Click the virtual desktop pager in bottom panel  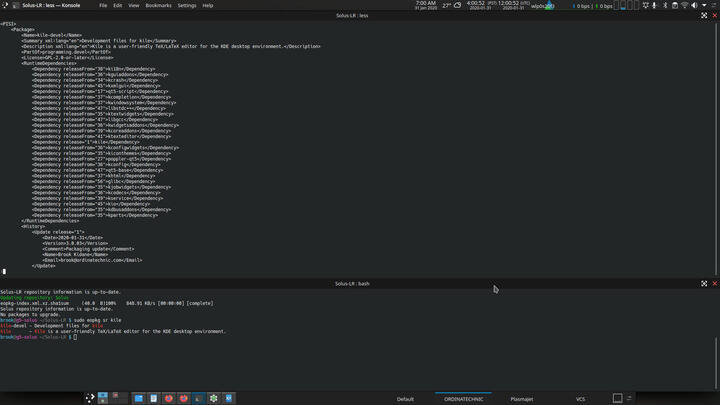pos(112,398)
